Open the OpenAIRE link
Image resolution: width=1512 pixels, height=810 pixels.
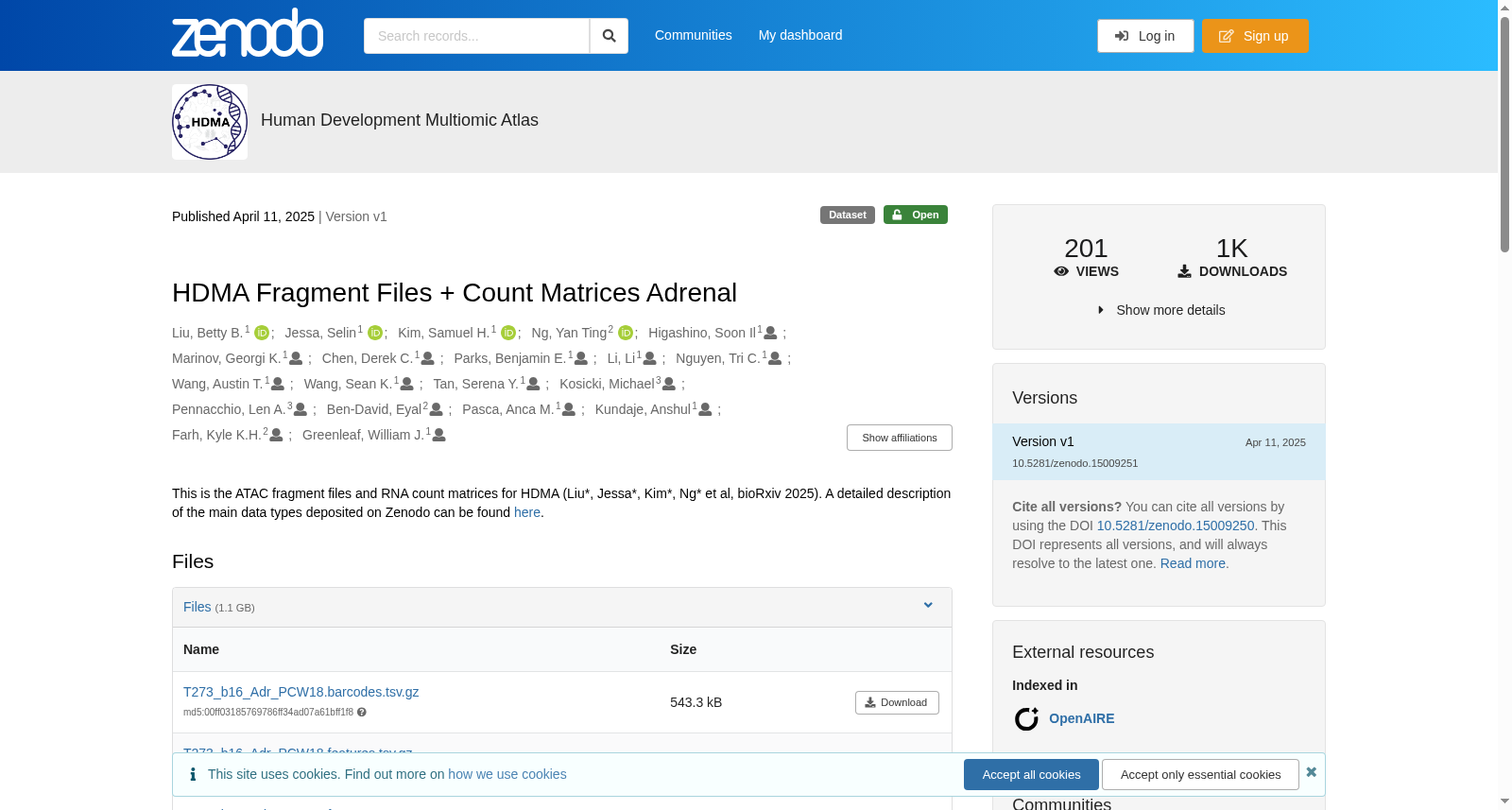pos(1082,718)
